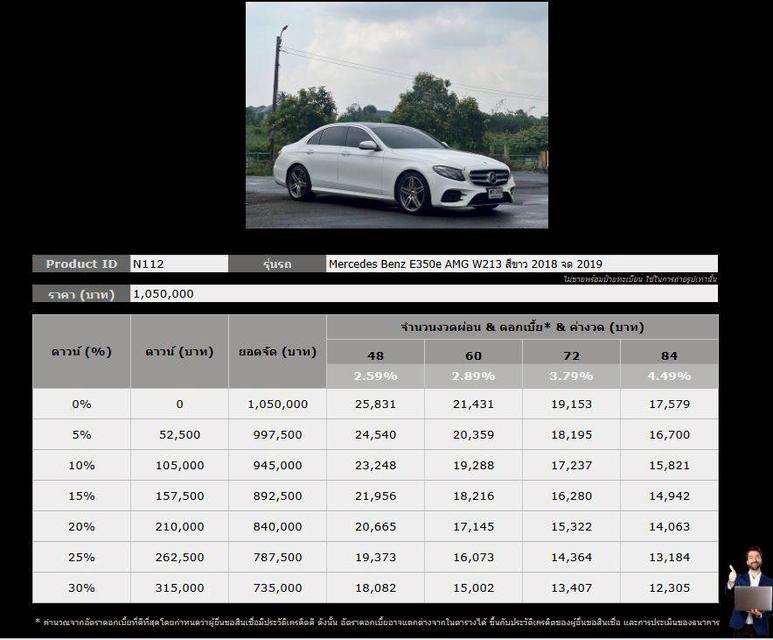This screenshot has width=773, height=640.
Task: Click financed amount 735,000
Action: coord(278,588)
